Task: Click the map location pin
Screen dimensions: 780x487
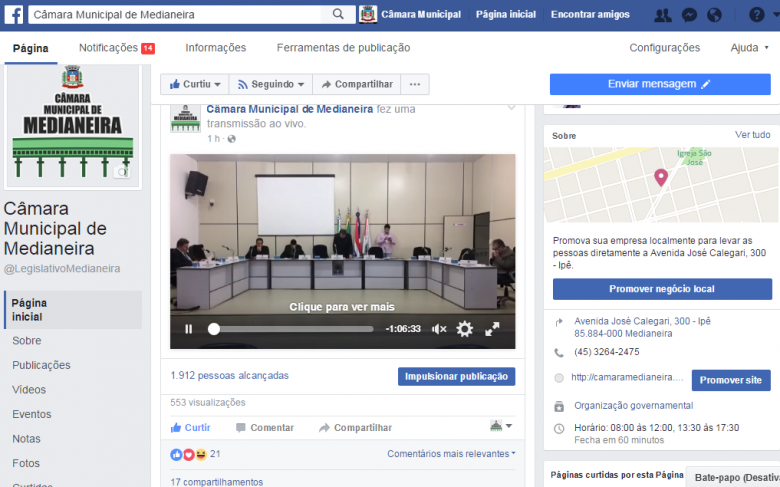Action: click(x=661, y=177)
